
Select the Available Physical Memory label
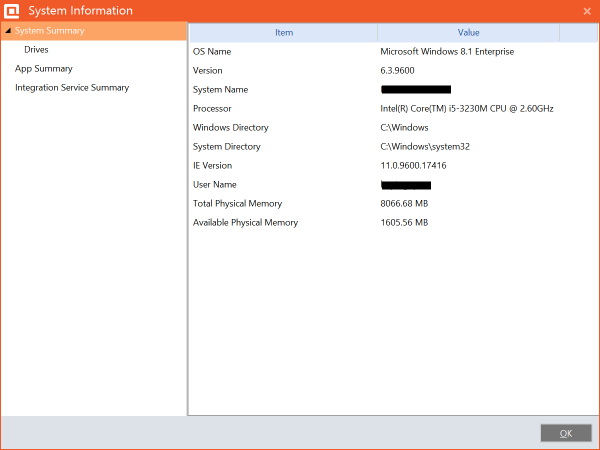pyautogui.click(x=245, y=223)
